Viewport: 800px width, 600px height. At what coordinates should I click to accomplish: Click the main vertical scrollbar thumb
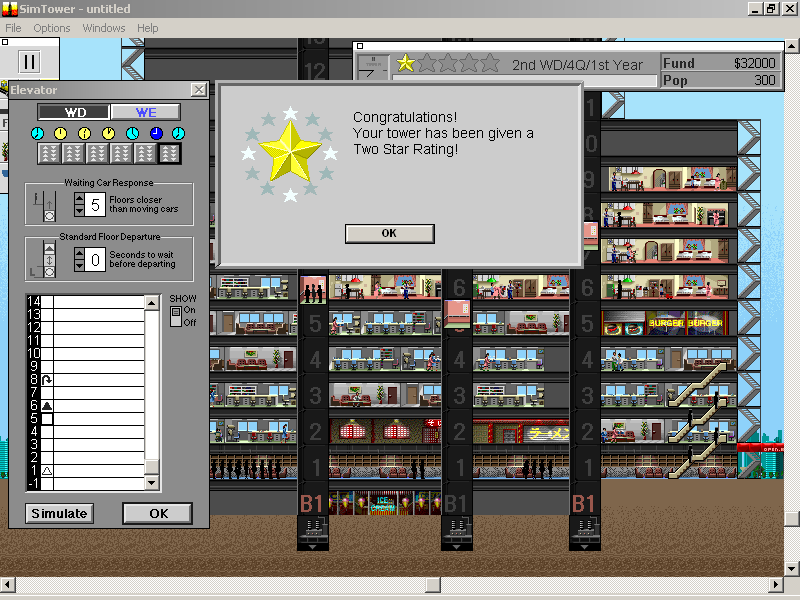[x=791, y=519]
